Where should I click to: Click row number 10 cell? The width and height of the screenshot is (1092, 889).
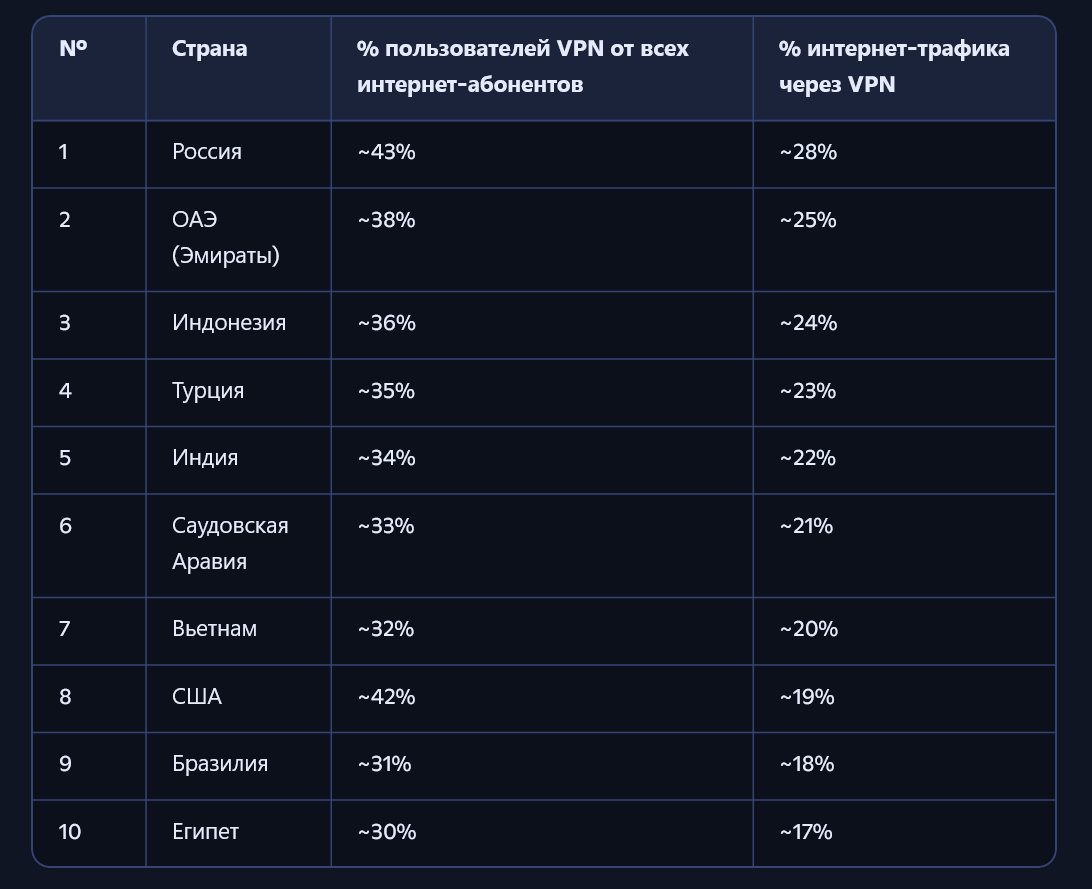click(x=70, y=832)
